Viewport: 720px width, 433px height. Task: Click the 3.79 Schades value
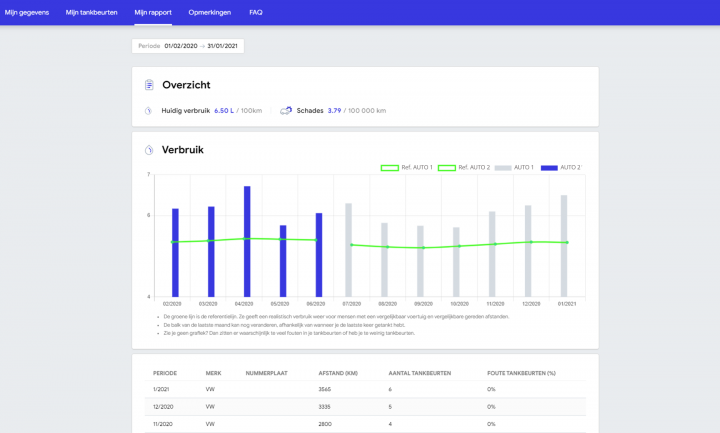(x=334, y=111)
